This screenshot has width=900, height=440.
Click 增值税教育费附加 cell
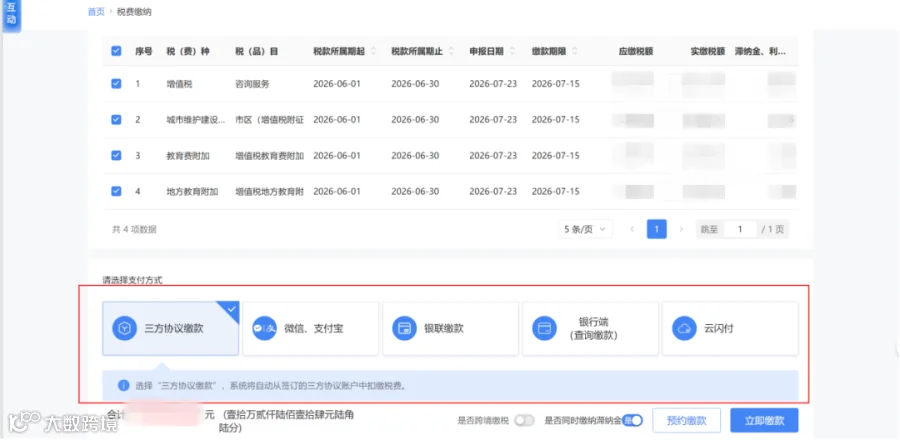pyautogui.click(x=269, y=155)
